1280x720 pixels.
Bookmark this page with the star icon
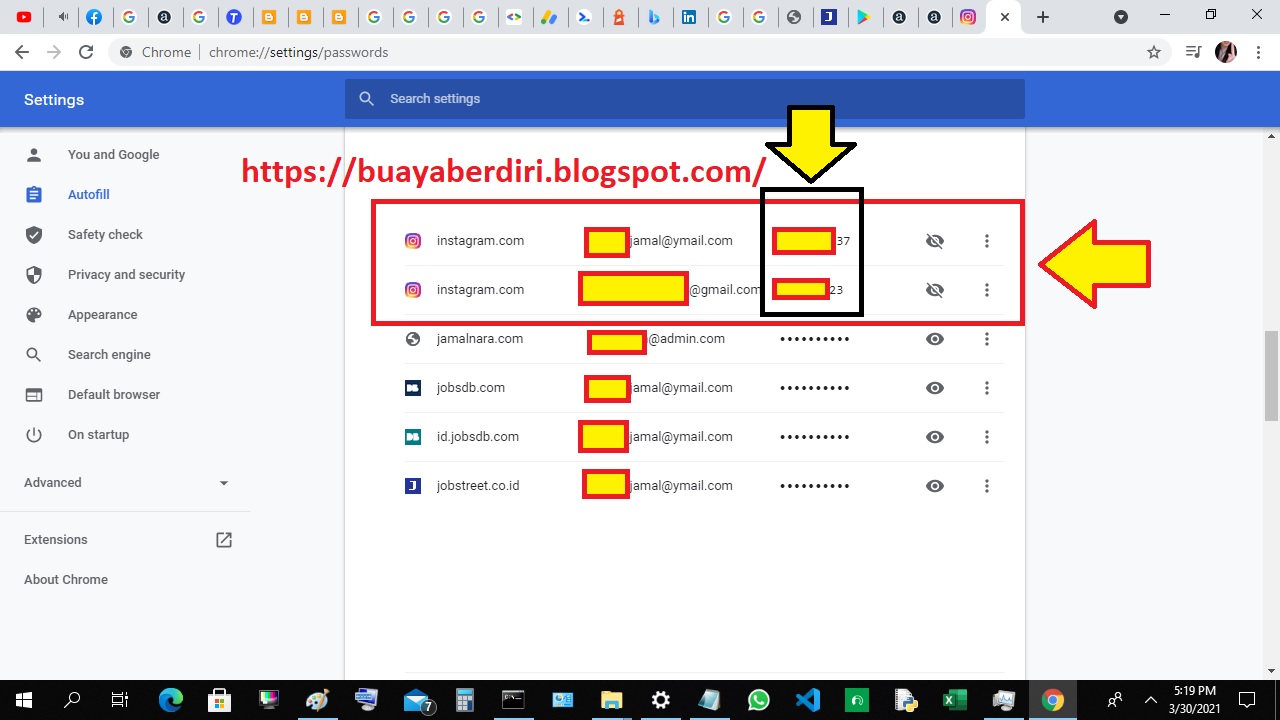1154,52
